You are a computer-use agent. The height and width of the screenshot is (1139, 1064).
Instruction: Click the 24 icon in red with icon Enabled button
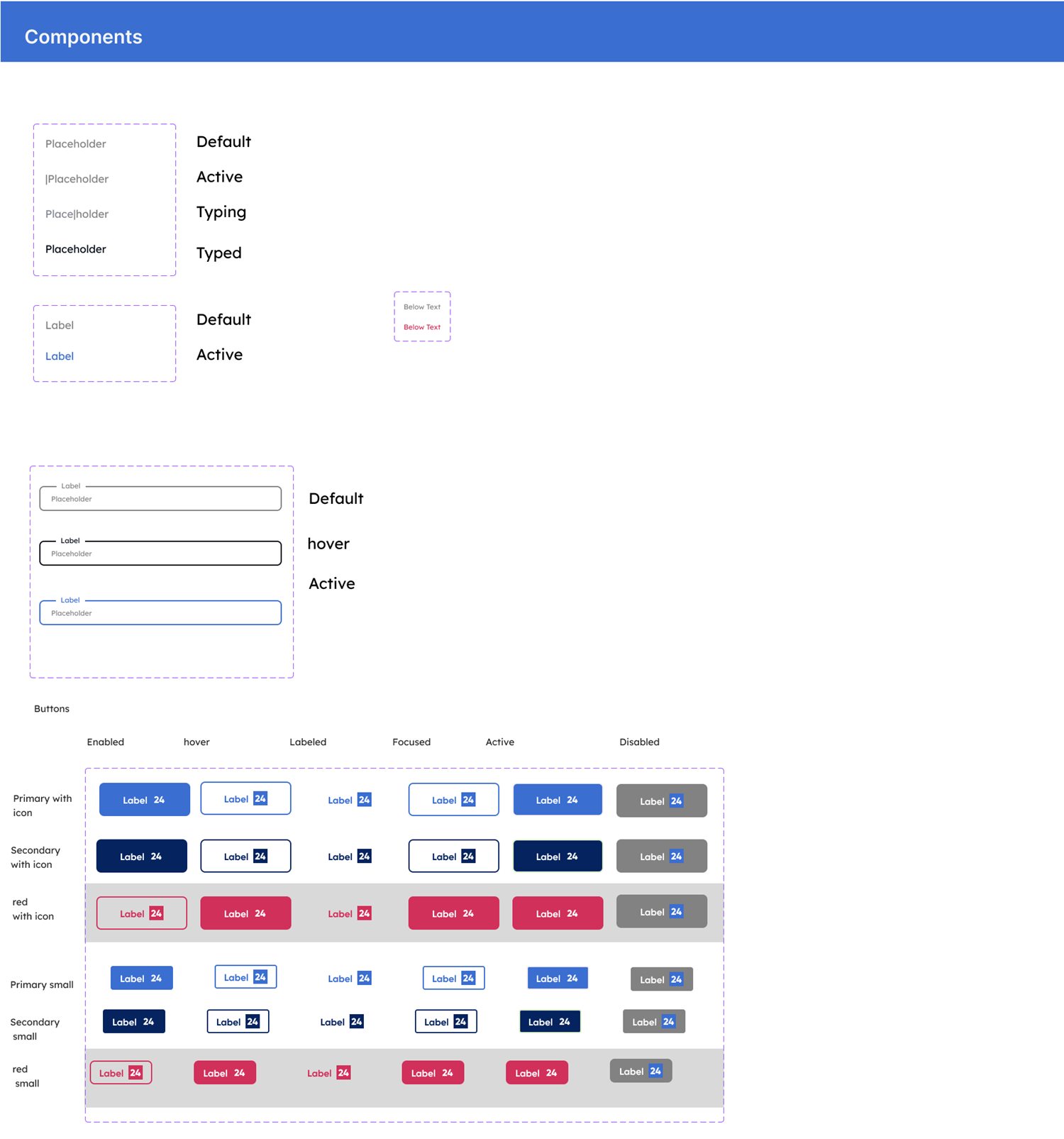(x=156, y=913)
